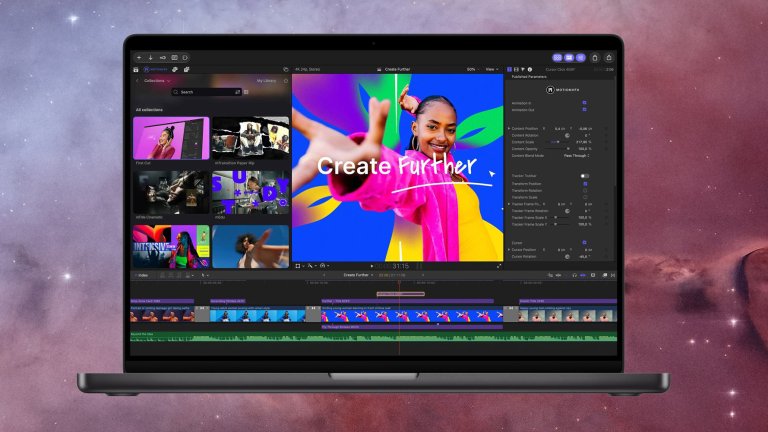Toggle the Cursor checkbox in inspector
This screenshot has height=432, width=768.
[584, 242]
